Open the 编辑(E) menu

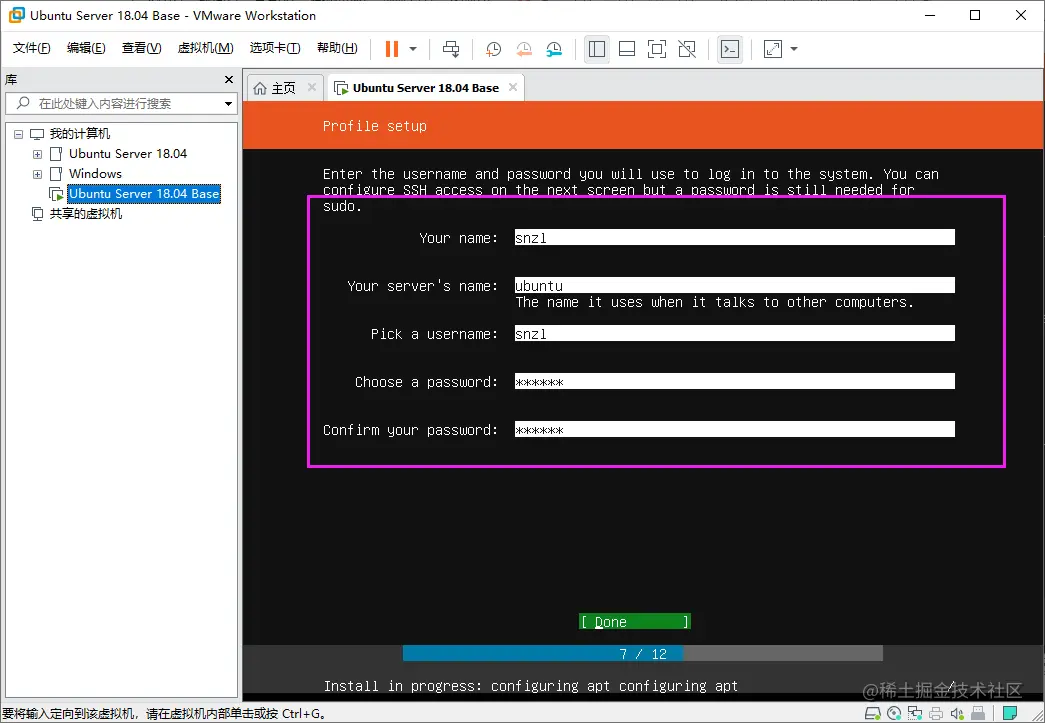(x=86, y=48)
